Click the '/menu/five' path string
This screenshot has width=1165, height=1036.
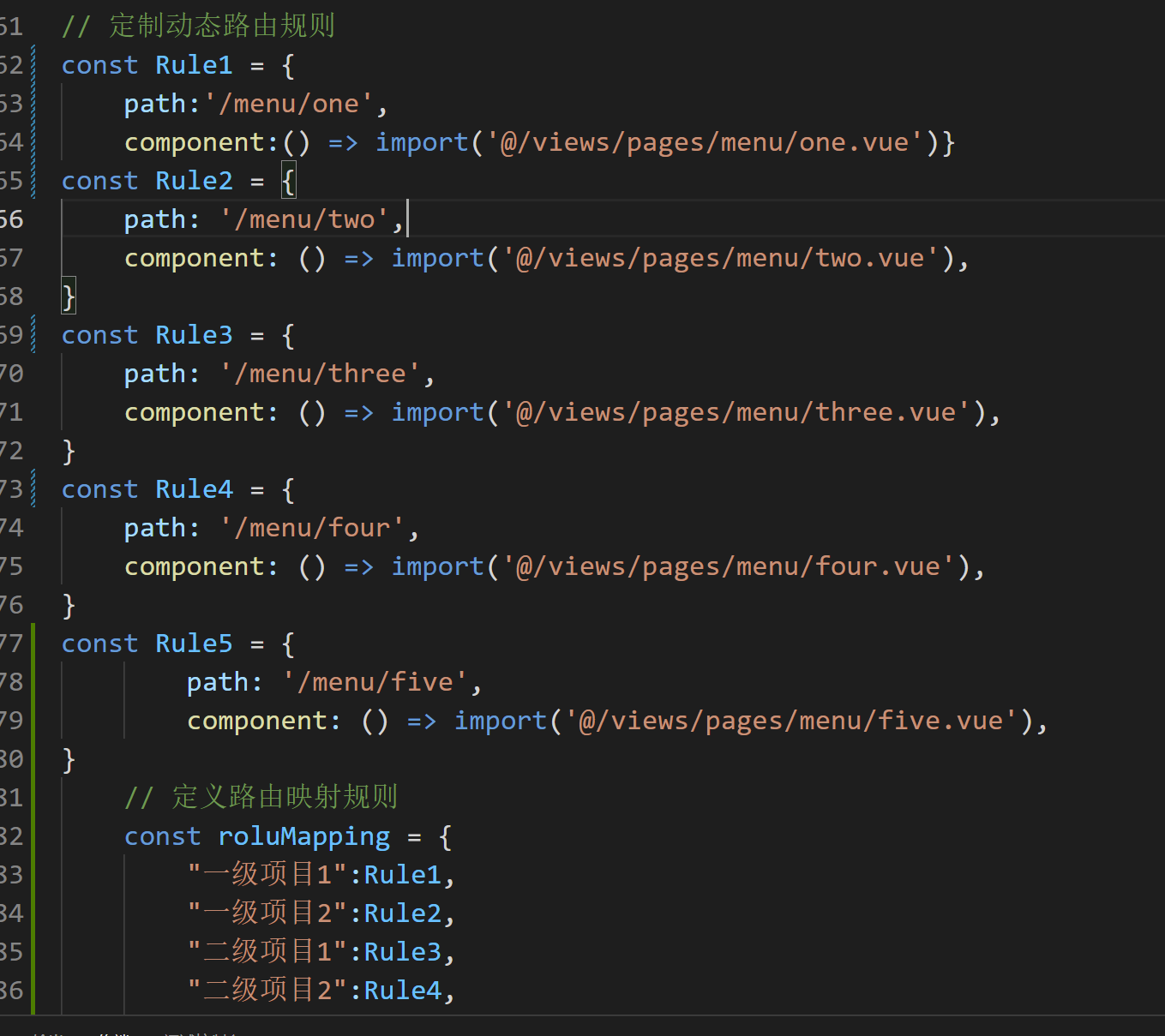click(375, 682)
